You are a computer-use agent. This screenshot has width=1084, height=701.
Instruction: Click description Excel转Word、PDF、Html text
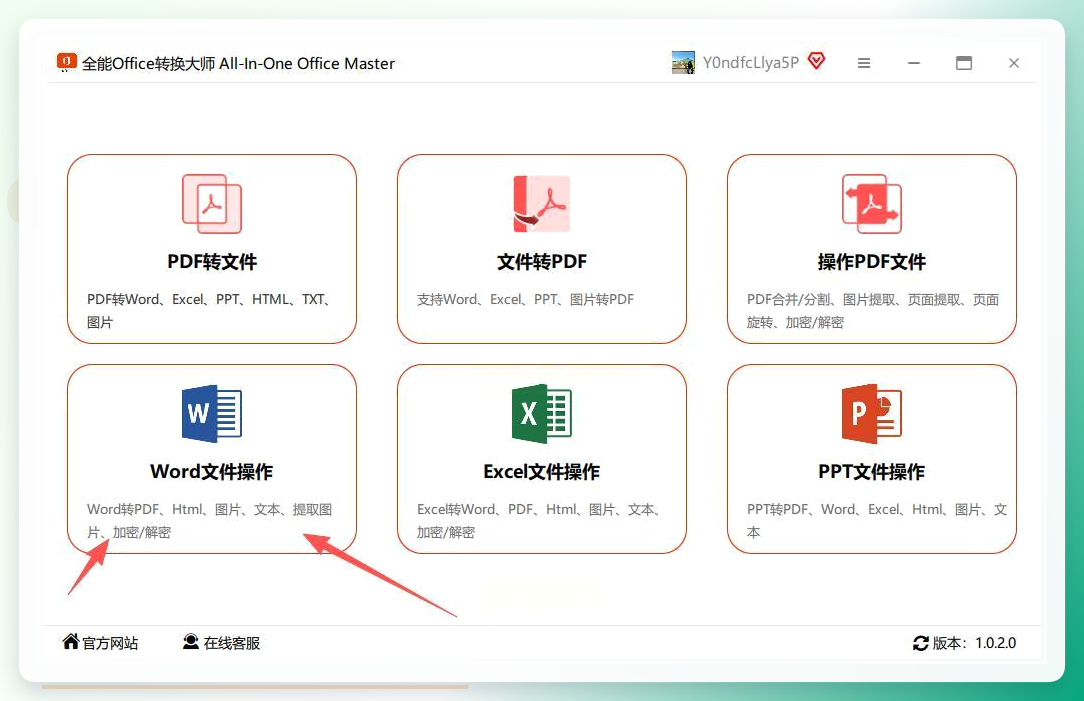(539, 521)
